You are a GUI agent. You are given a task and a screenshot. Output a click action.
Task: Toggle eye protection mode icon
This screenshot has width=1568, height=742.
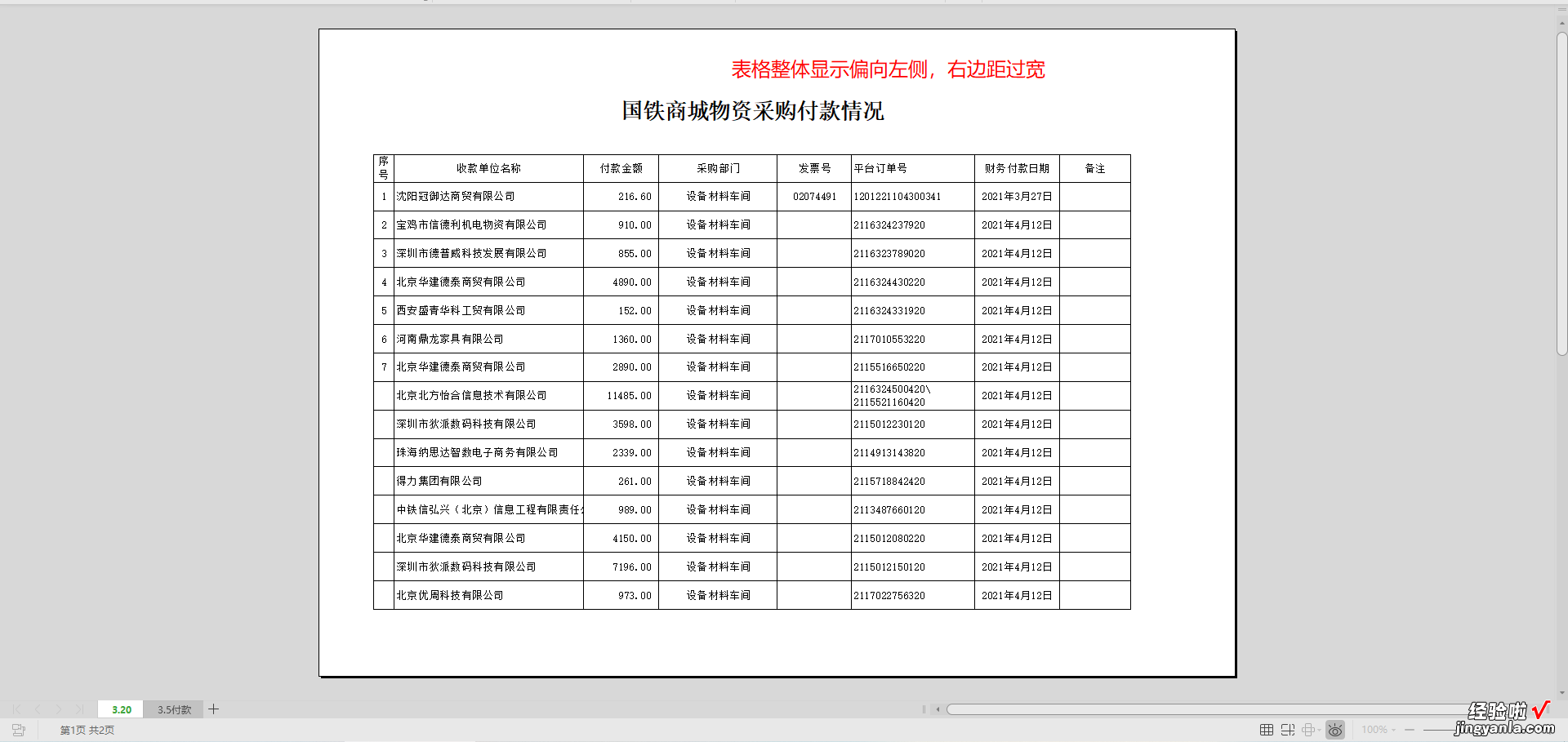tap(1335, 730)
